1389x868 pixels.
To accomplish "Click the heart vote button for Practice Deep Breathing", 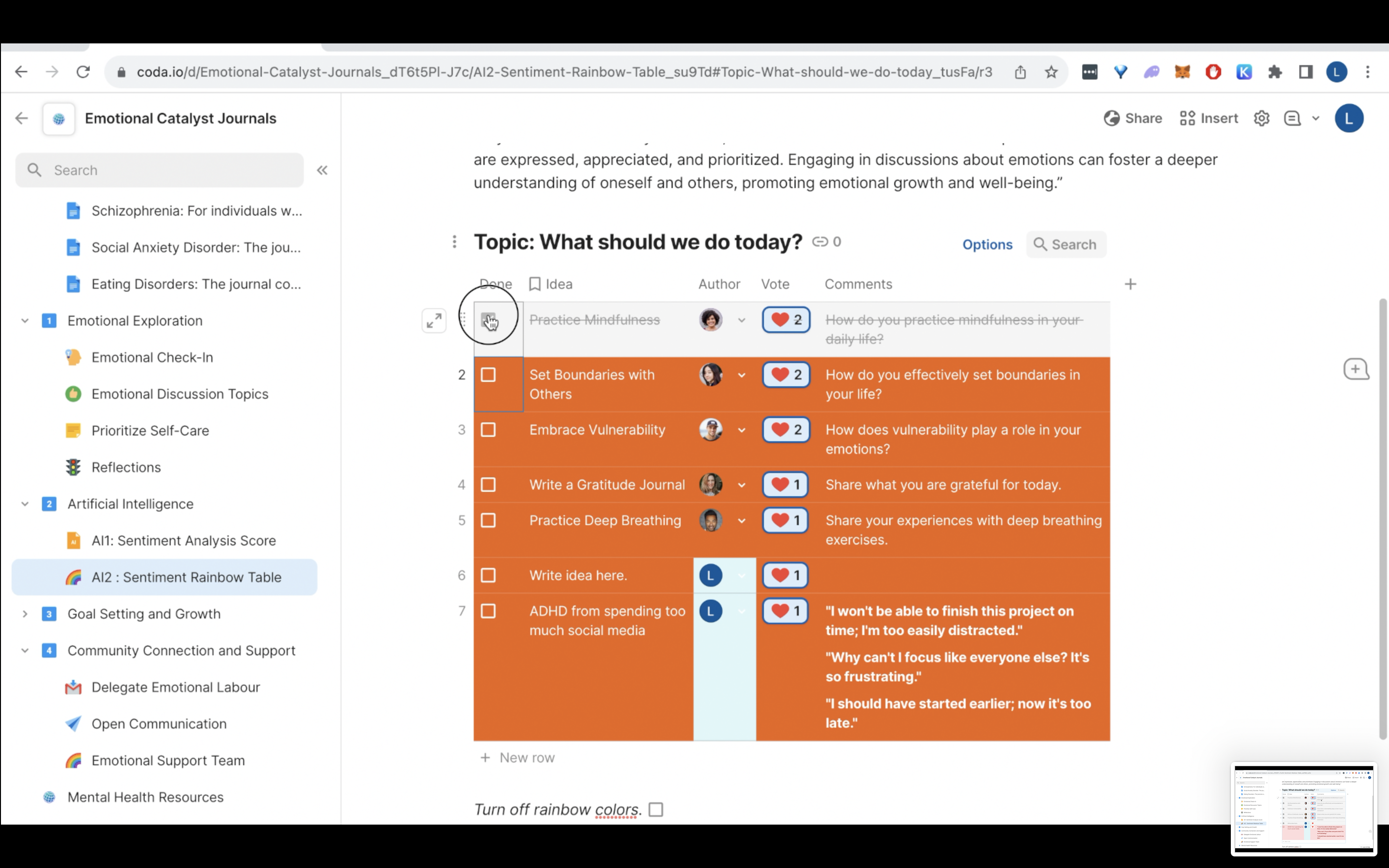I will pyautogui.click(x=785, y=521).
